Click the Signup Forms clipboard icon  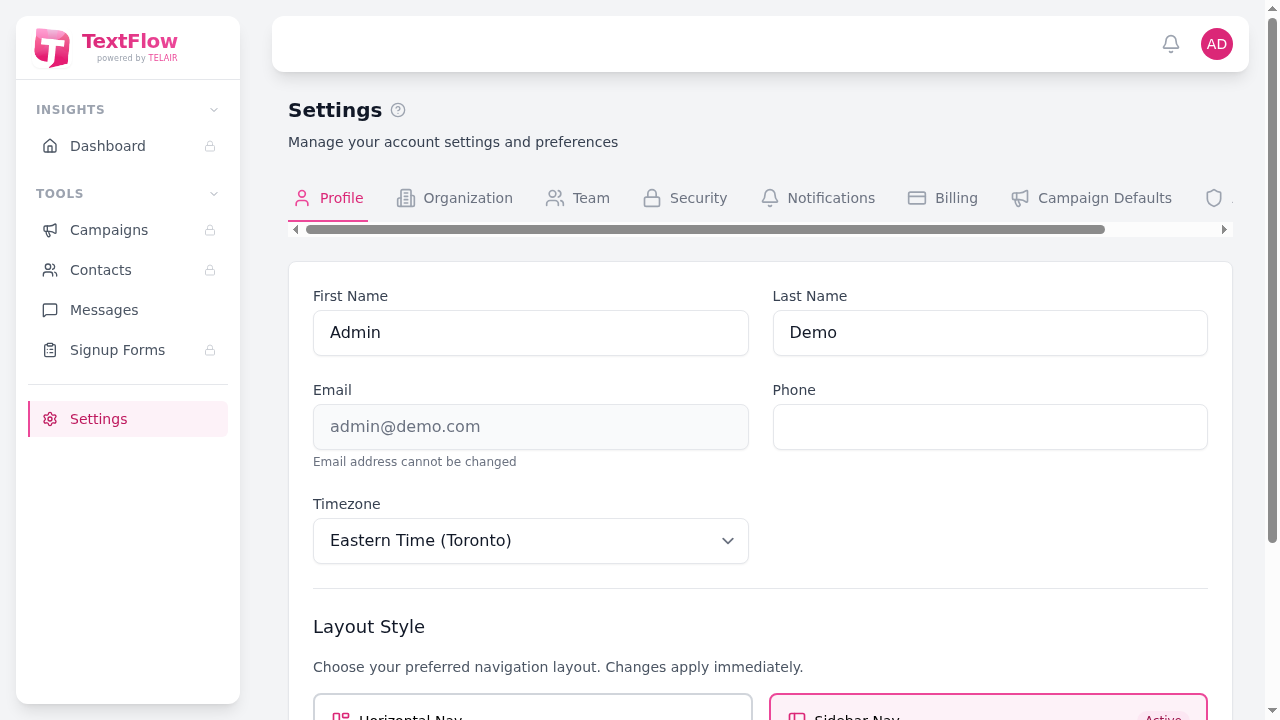(50, 350)
